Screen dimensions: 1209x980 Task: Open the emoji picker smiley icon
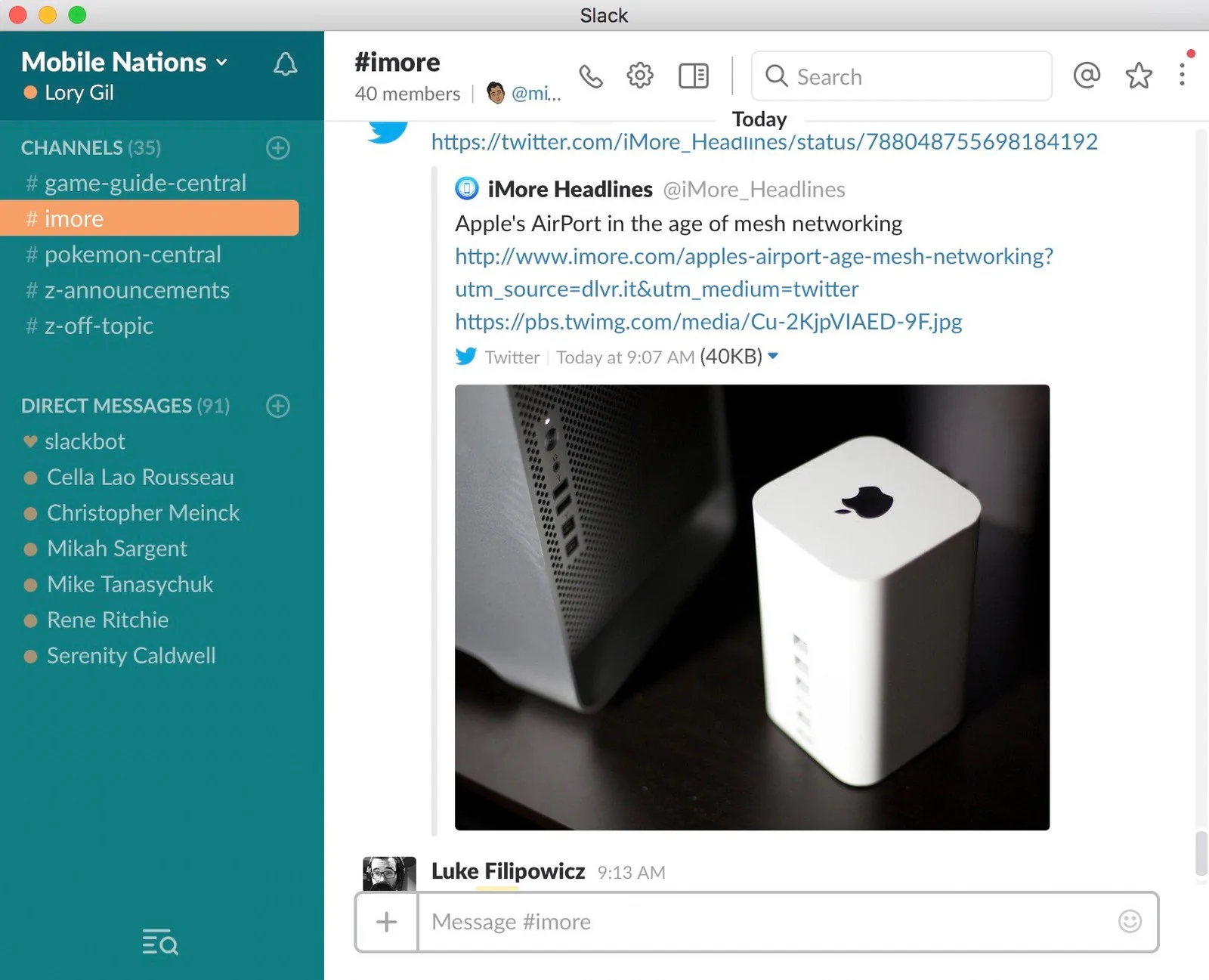pos(1130,921)
